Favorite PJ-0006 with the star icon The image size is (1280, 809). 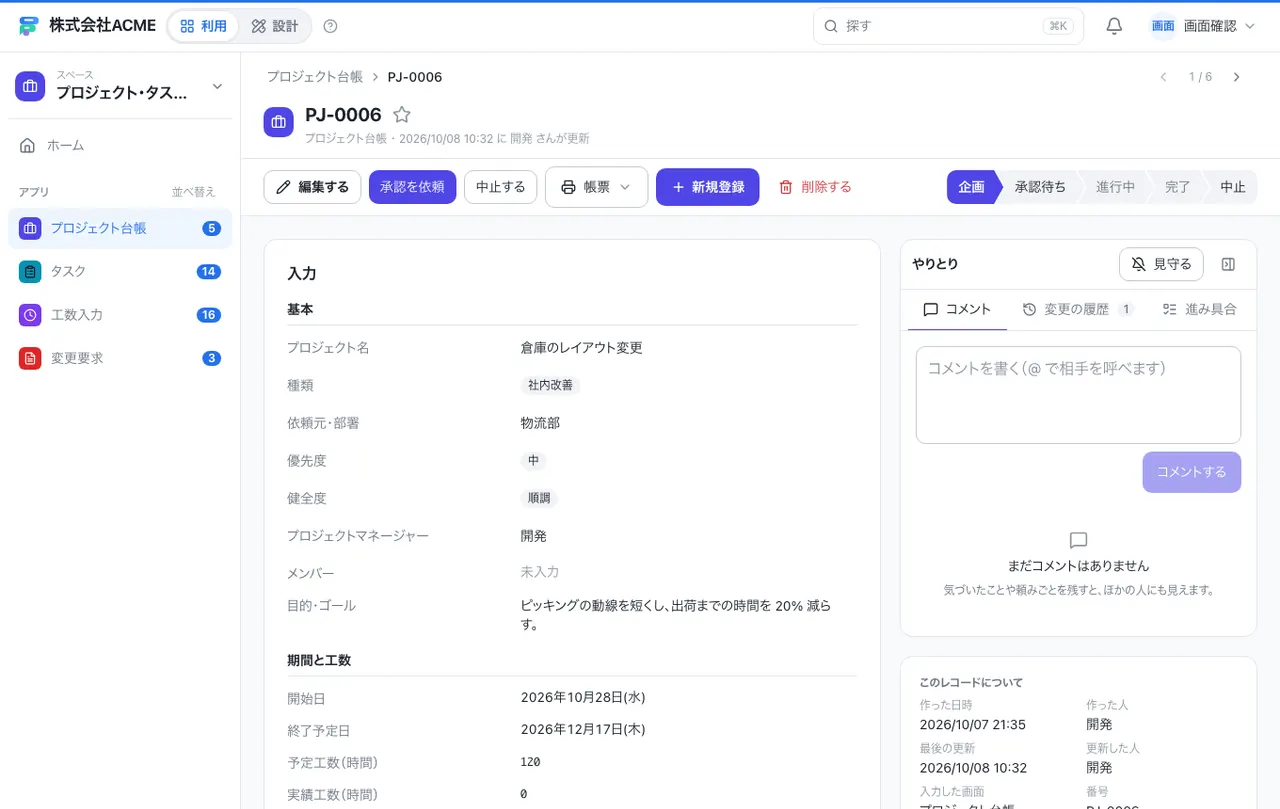[x=402, y=115]
